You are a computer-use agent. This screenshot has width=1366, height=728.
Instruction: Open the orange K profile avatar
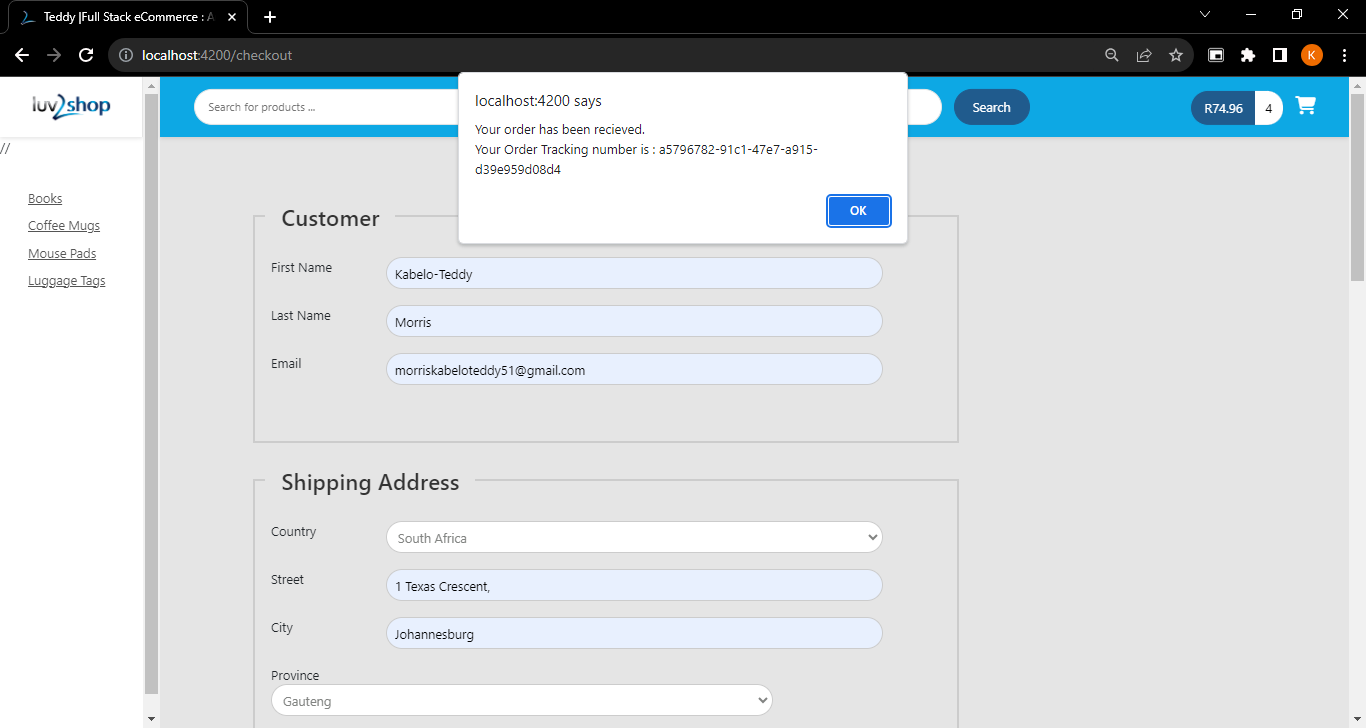(x=1312, y=55)
